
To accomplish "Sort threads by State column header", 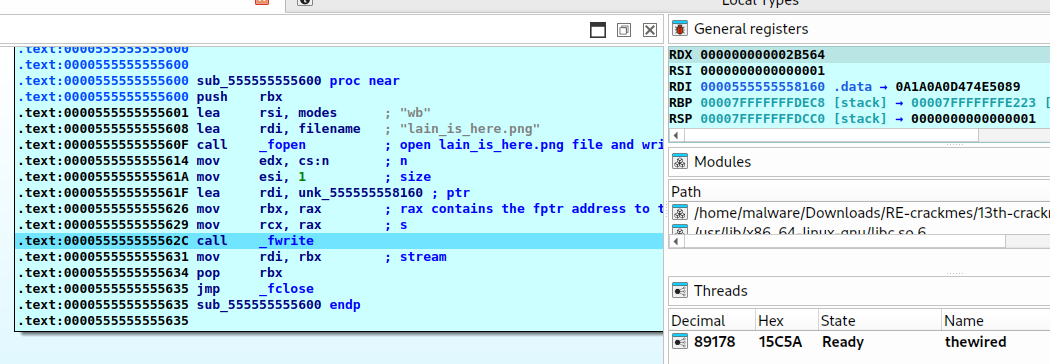I will [x=879, y=321].
